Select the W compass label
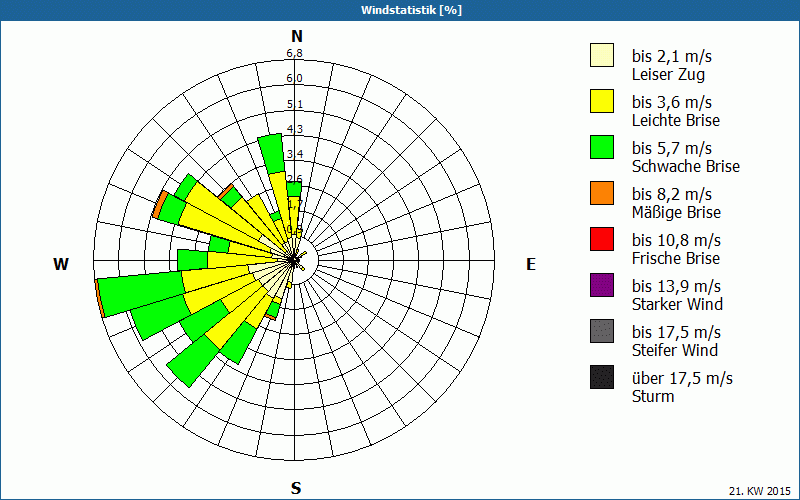Viewport: 800px width, 500px height. pos(61,264)
